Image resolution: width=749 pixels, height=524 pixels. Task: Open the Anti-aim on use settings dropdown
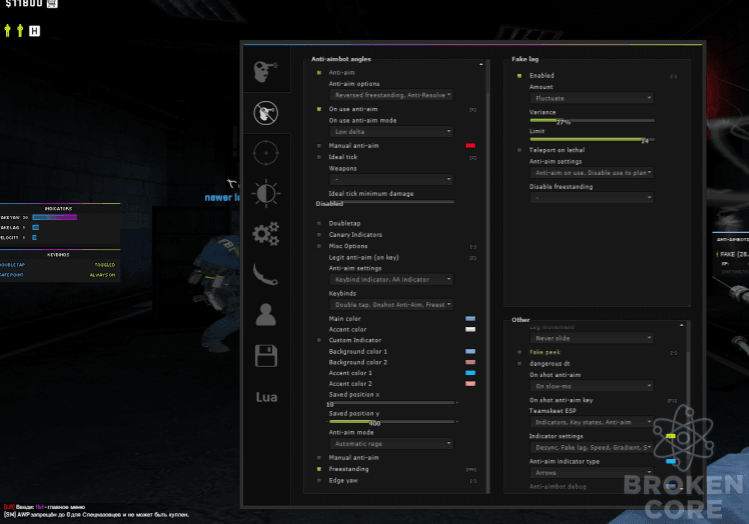(x=591, y=172)
